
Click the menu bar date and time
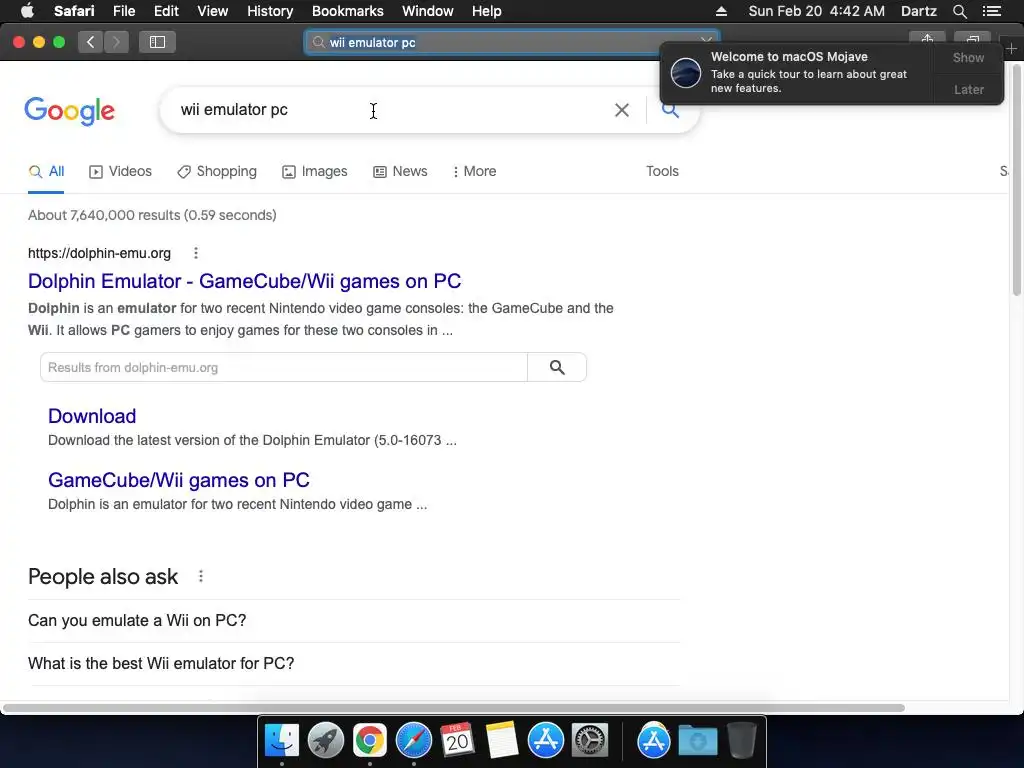coord(816,11)
